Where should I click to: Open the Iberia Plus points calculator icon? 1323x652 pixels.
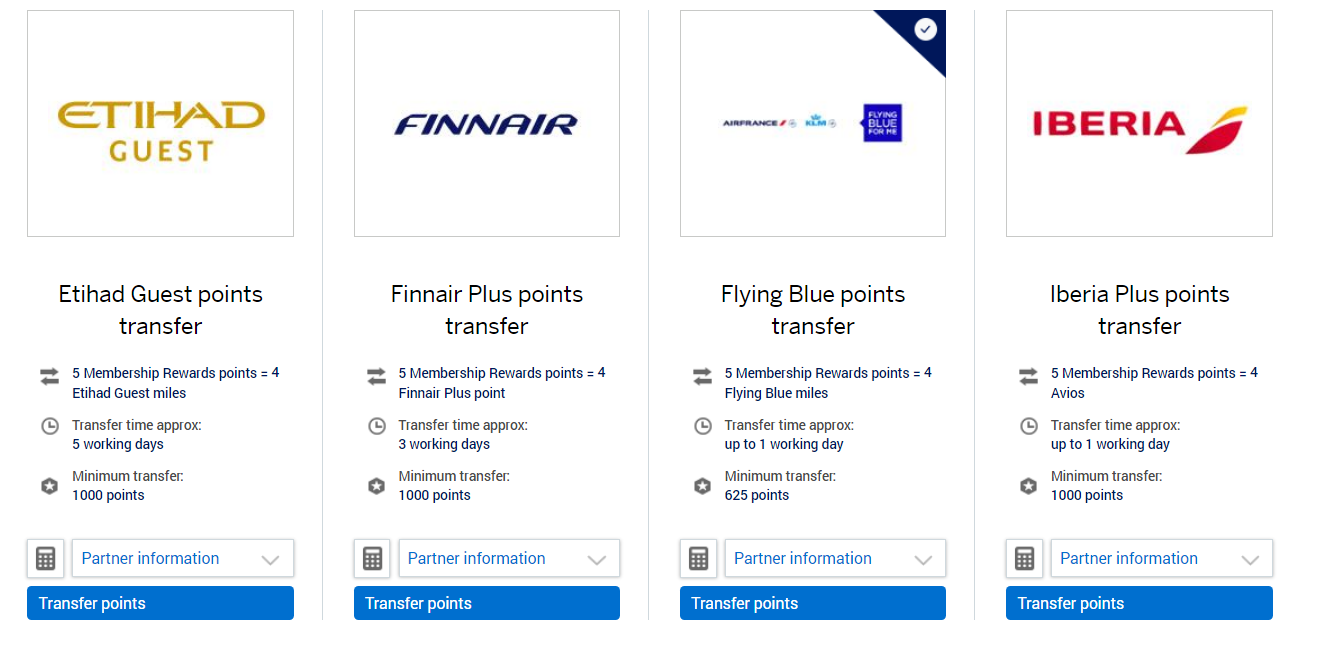tap(1024, 558)
